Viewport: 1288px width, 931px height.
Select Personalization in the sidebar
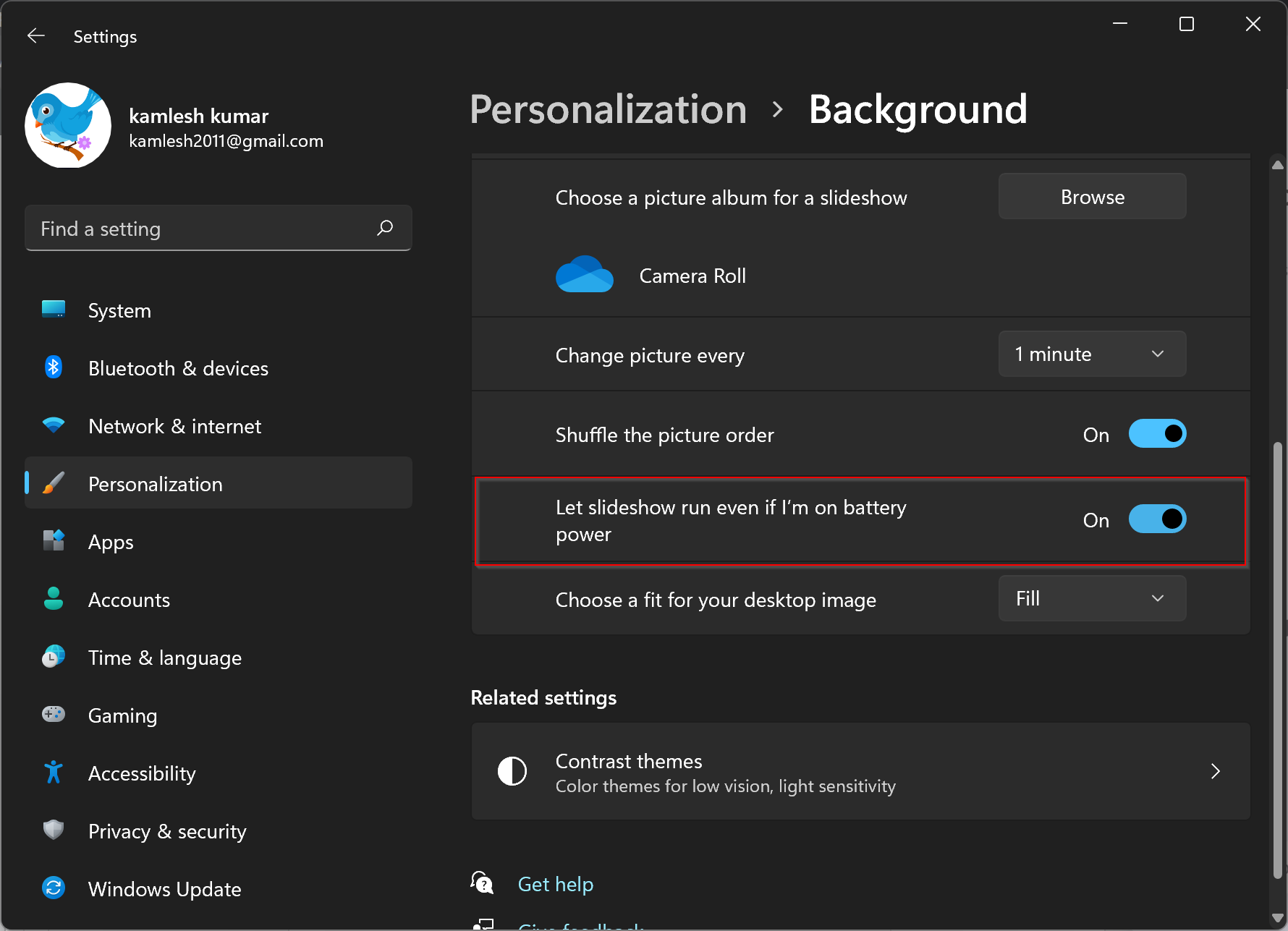pos(219,483)
